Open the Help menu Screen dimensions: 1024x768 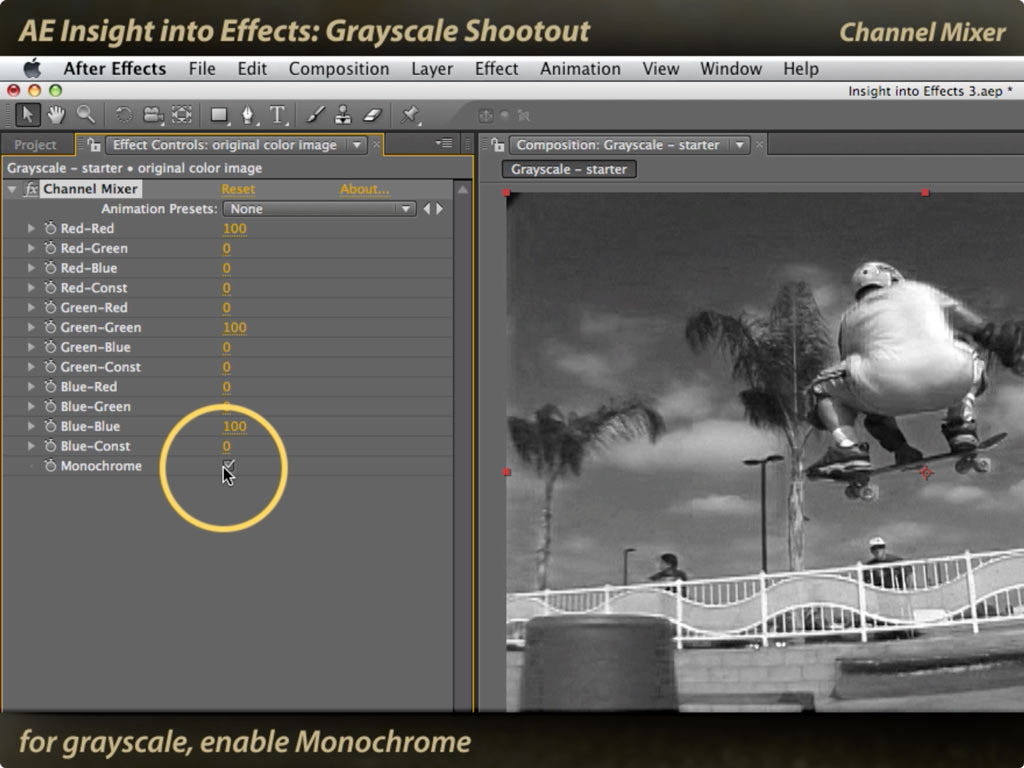coord(801,69)
